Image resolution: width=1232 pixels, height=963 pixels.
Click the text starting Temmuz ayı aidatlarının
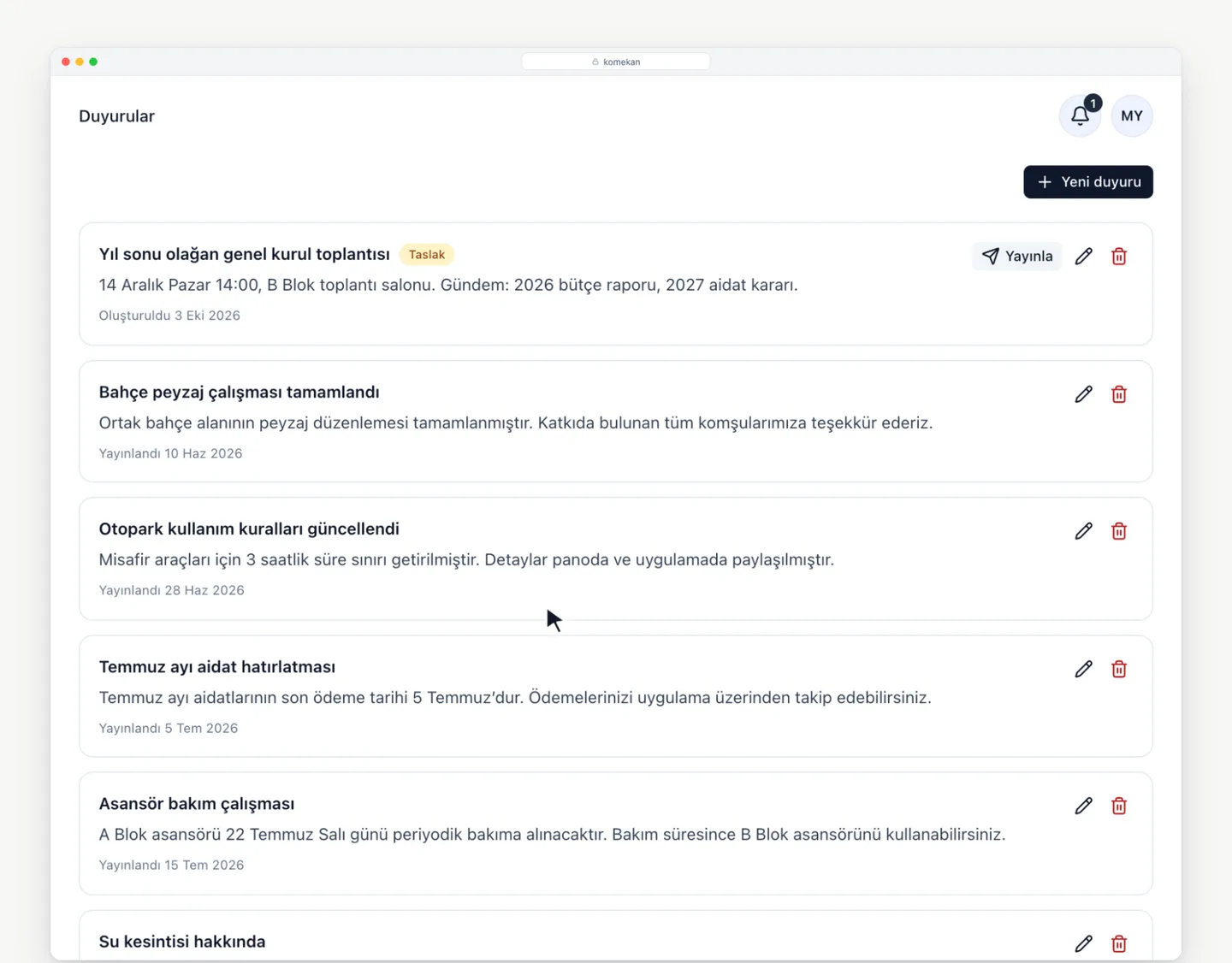(515, 697)
